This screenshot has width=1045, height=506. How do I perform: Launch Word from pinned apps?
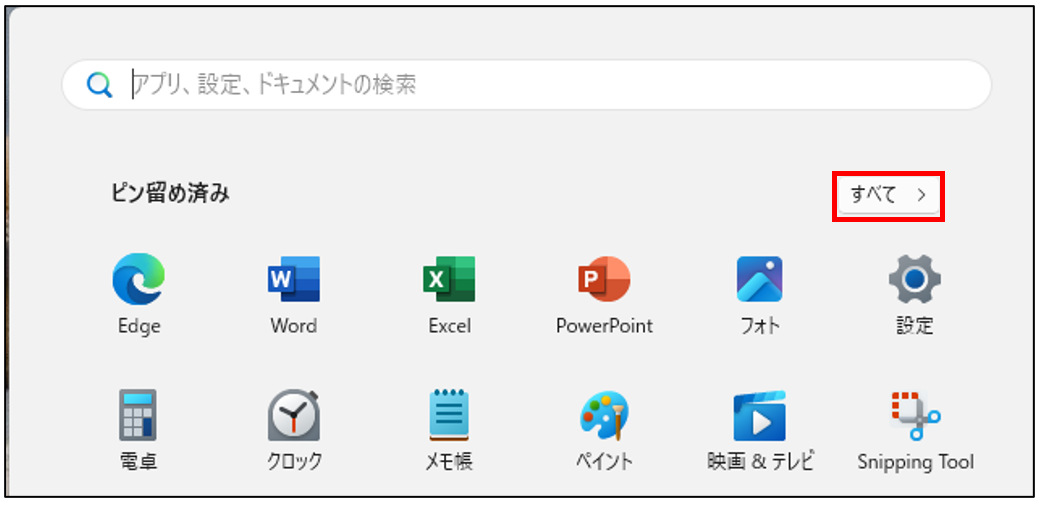click(293, 279)
